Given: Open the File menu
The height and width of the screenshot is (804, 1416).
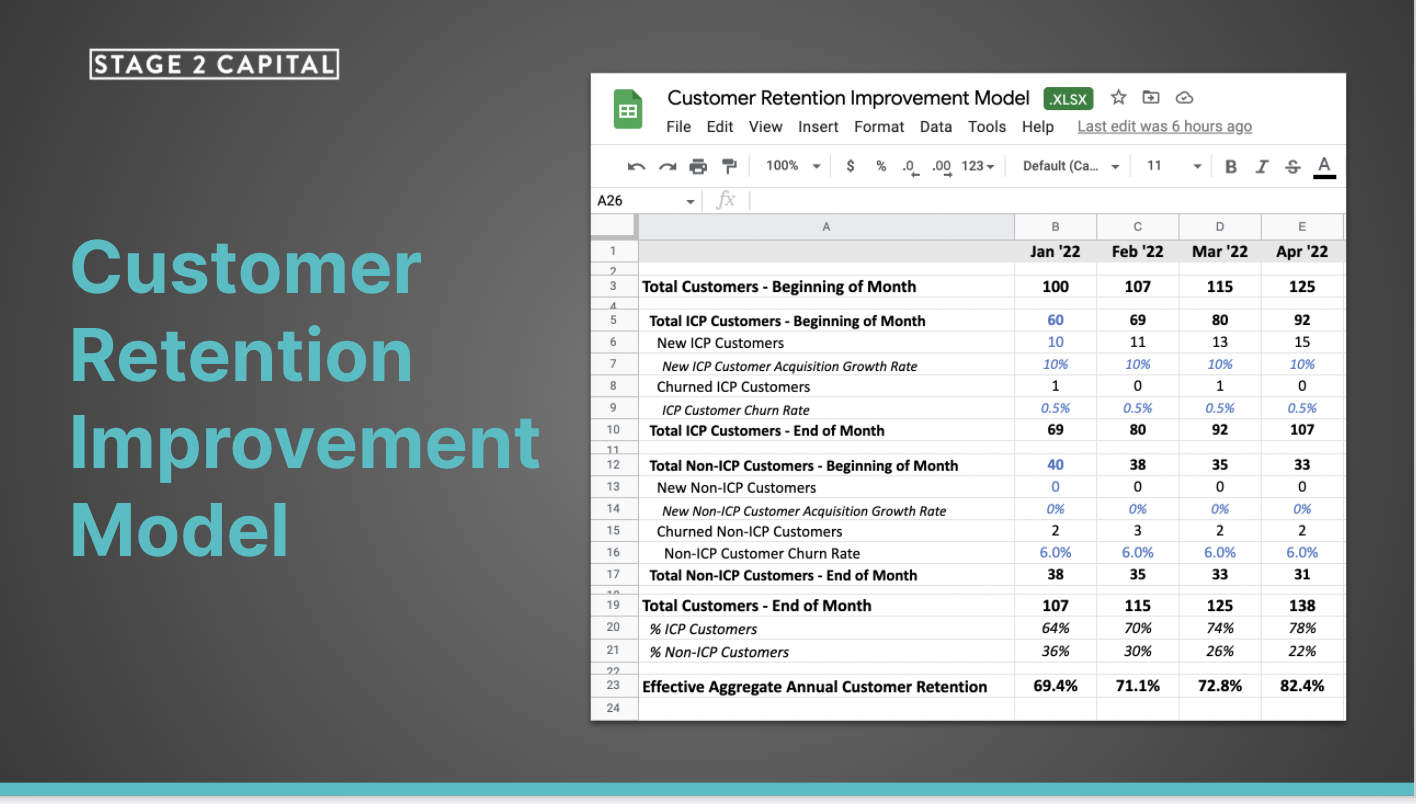Looking at the screenshot, I should (x=679, y=127).
